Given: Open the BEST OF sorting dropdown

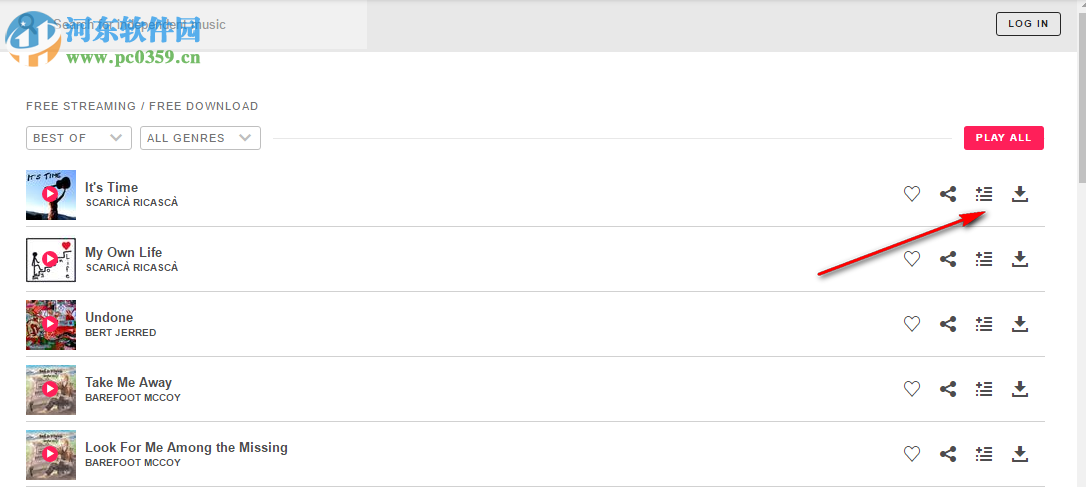Looking at the screenshot, I should point(79,138).
